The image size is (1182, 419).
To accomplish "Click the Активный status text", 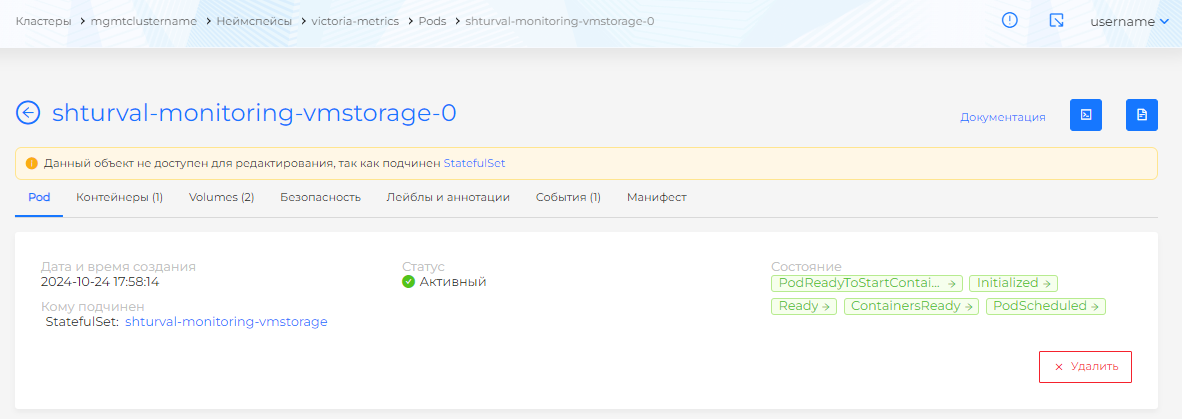I will click(453, 282).
